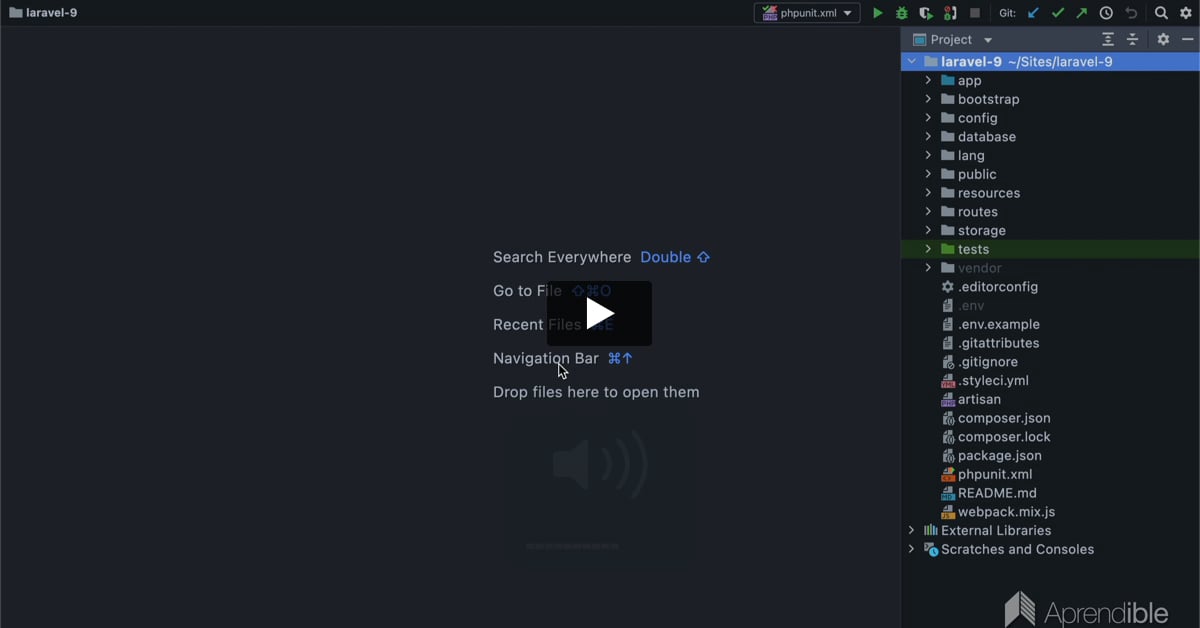Expand the lang folder
This screenshot has height=628, width=1200.
click(x=928, y=155)
